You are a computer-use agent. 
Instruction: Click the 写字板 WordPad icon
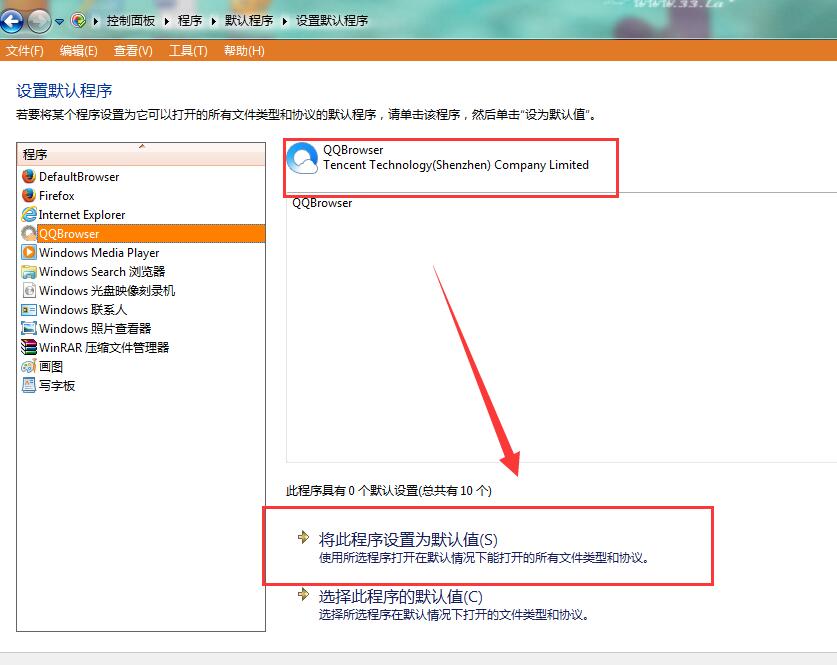29,385
